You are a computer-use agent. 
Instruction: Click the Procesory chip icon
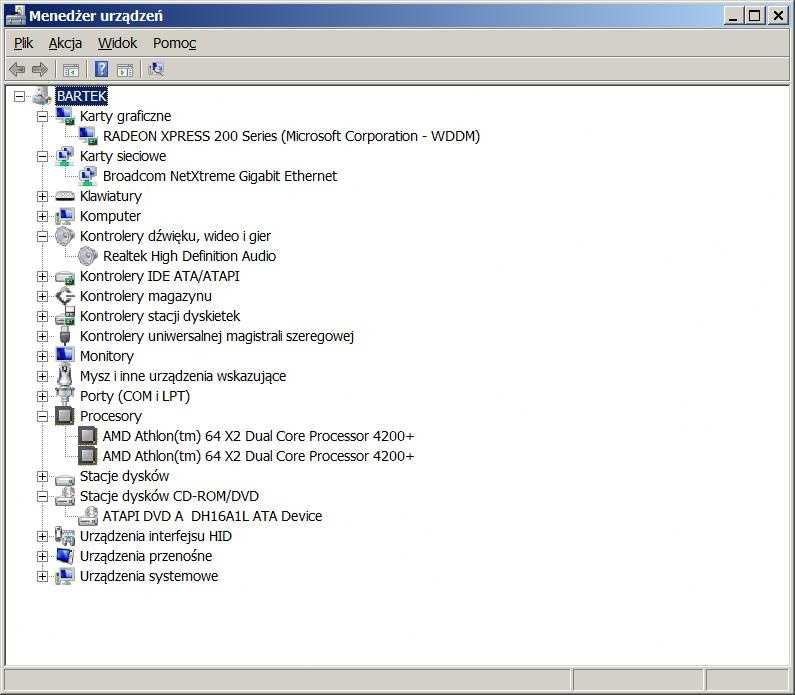pyautogui.click(x=64, y=416)
